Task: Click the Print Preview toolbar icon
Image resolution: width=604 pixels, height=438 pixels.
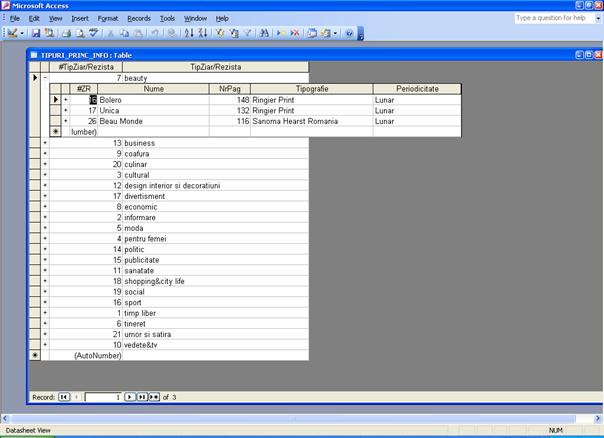Action: pyautogui.click(x=78, y=33)
